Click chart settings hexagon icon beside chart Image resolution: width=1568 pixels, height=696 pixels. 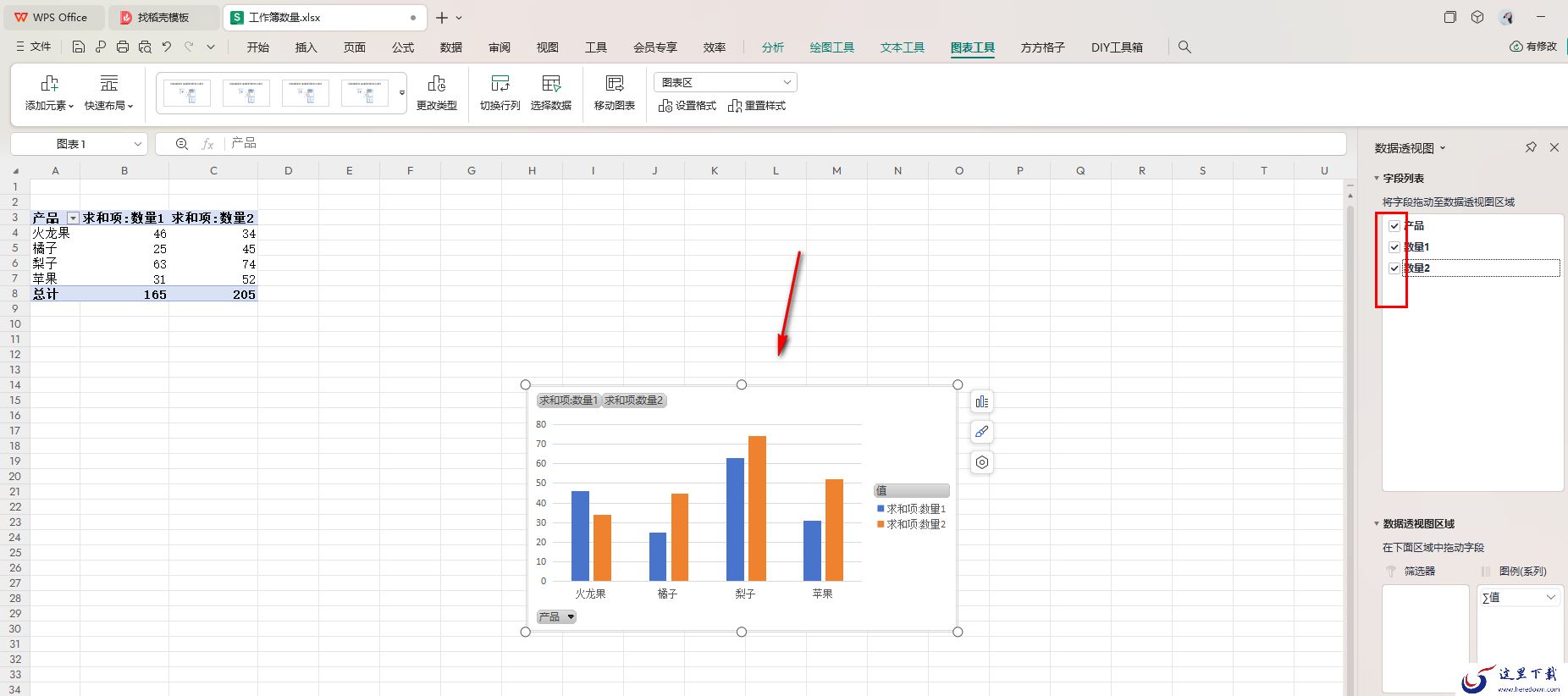[982, 462]
